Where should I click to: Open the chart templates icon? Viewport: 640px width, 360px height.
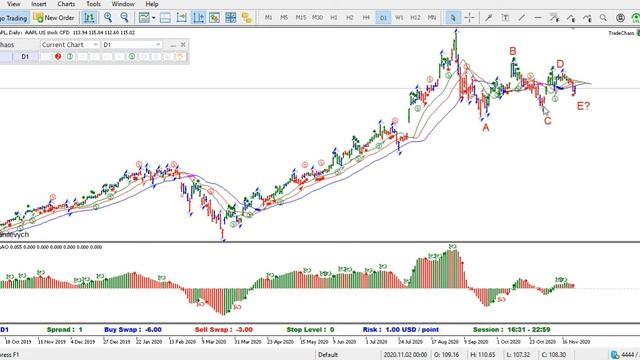click(x=144, y=18)
